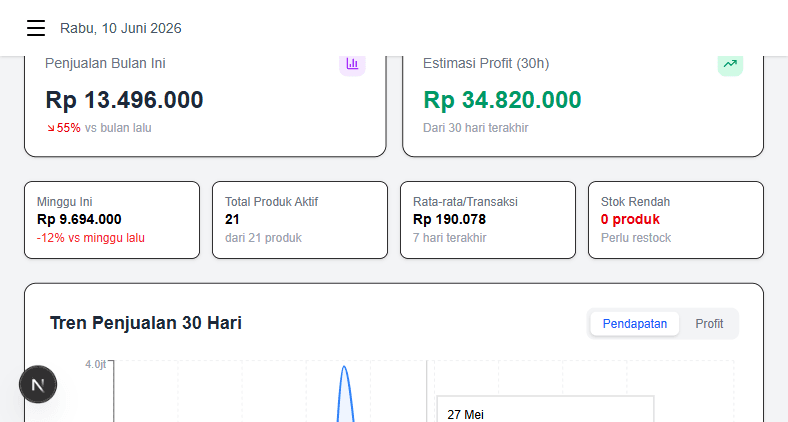
Task: Click the Stok Rendah label
Action: tap(635, 202)
